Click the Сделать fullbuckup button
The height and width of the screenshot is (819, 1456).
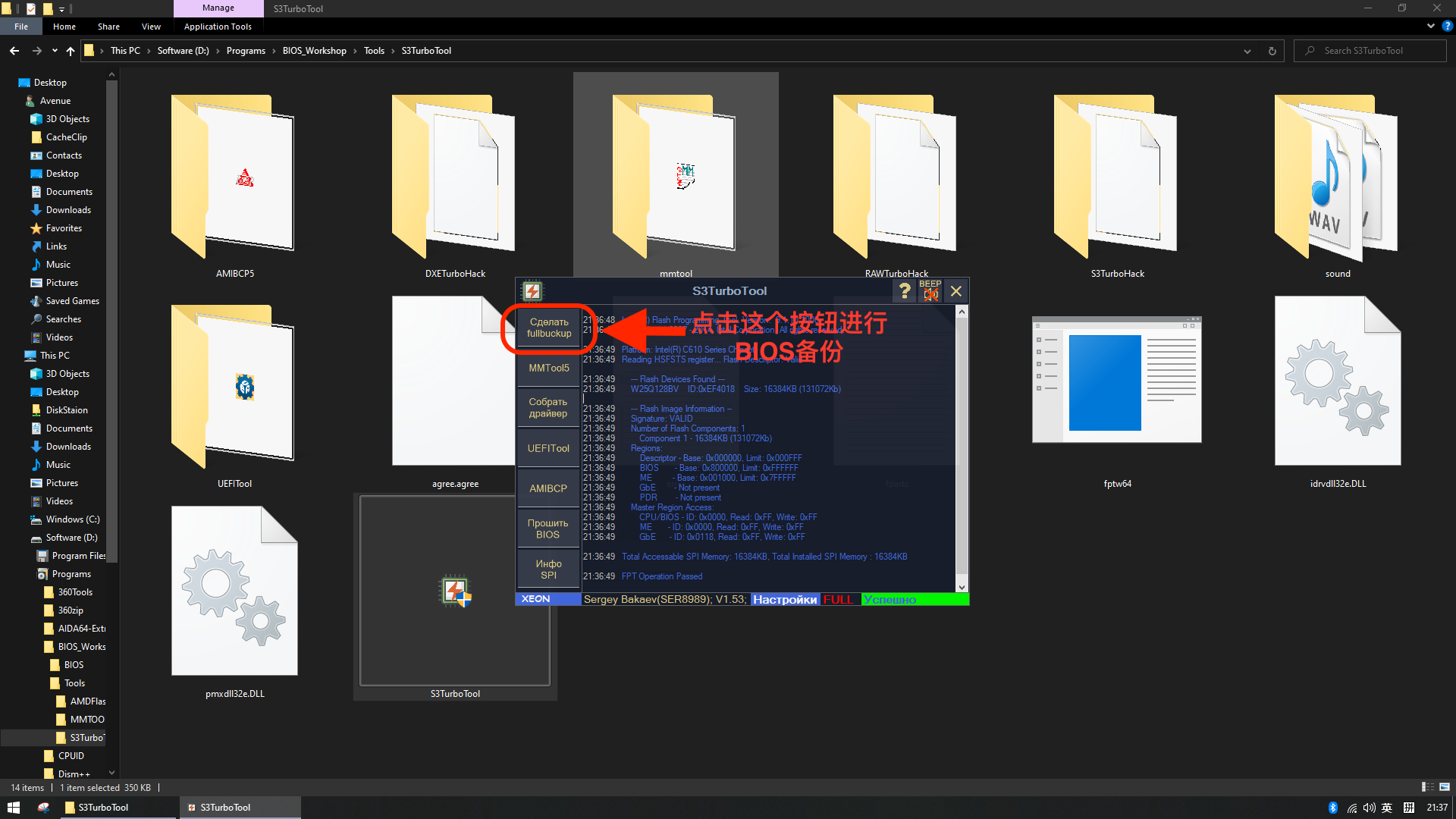[549, 328]
